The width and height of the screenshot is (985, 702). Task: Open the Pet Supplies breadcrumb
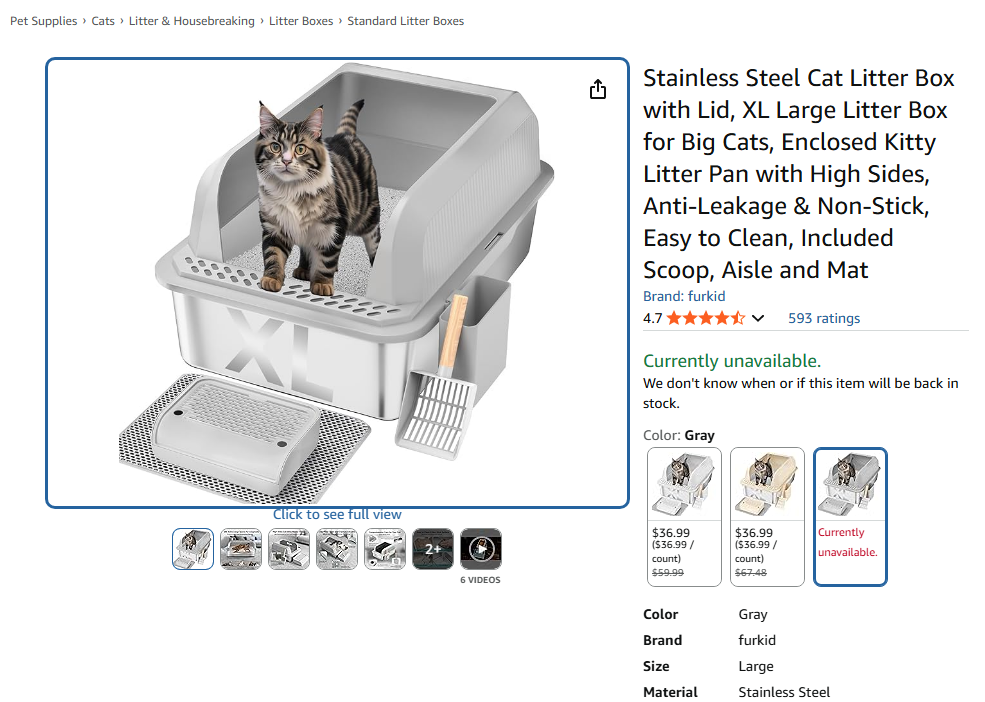(x=43, y=21)
